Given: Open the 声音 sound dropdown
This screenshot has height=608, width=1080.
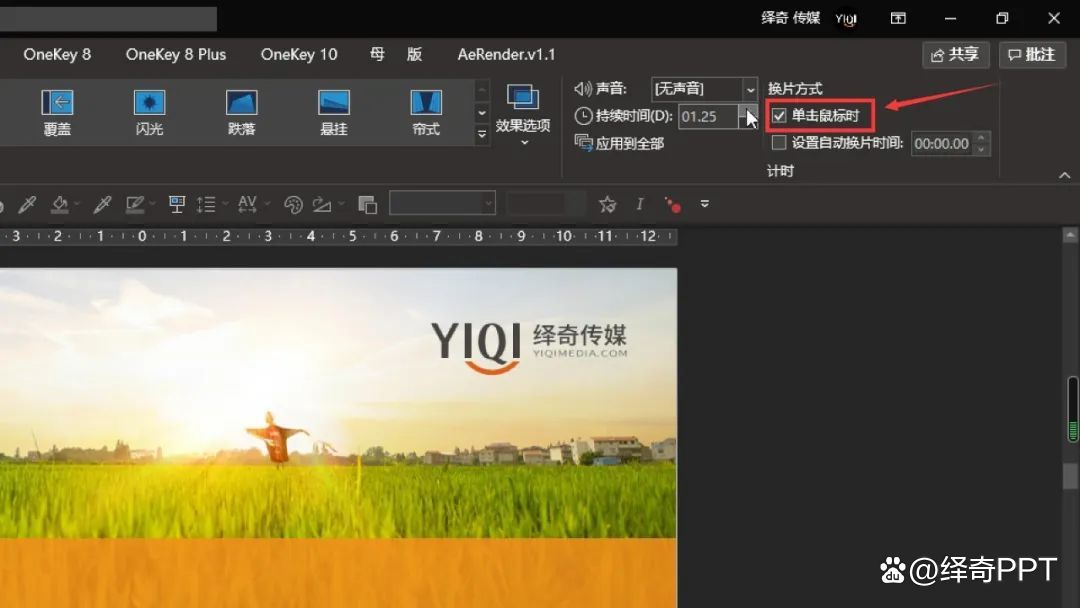Looking at the screenshot, I should coord(750,90).
